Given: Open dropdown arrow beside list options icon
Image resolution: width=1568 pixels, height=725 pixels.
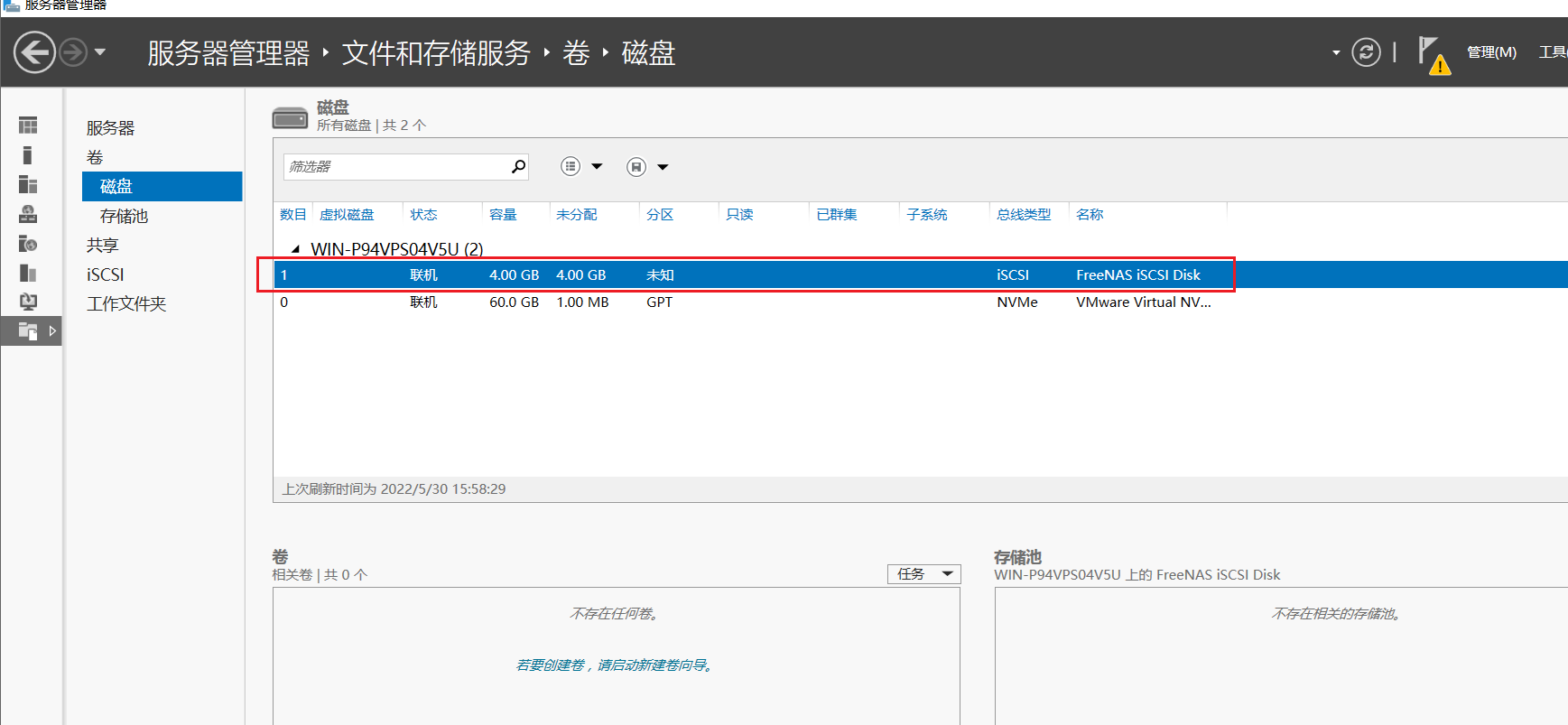Looking at the screenshot, I should (x=597, y=166).
